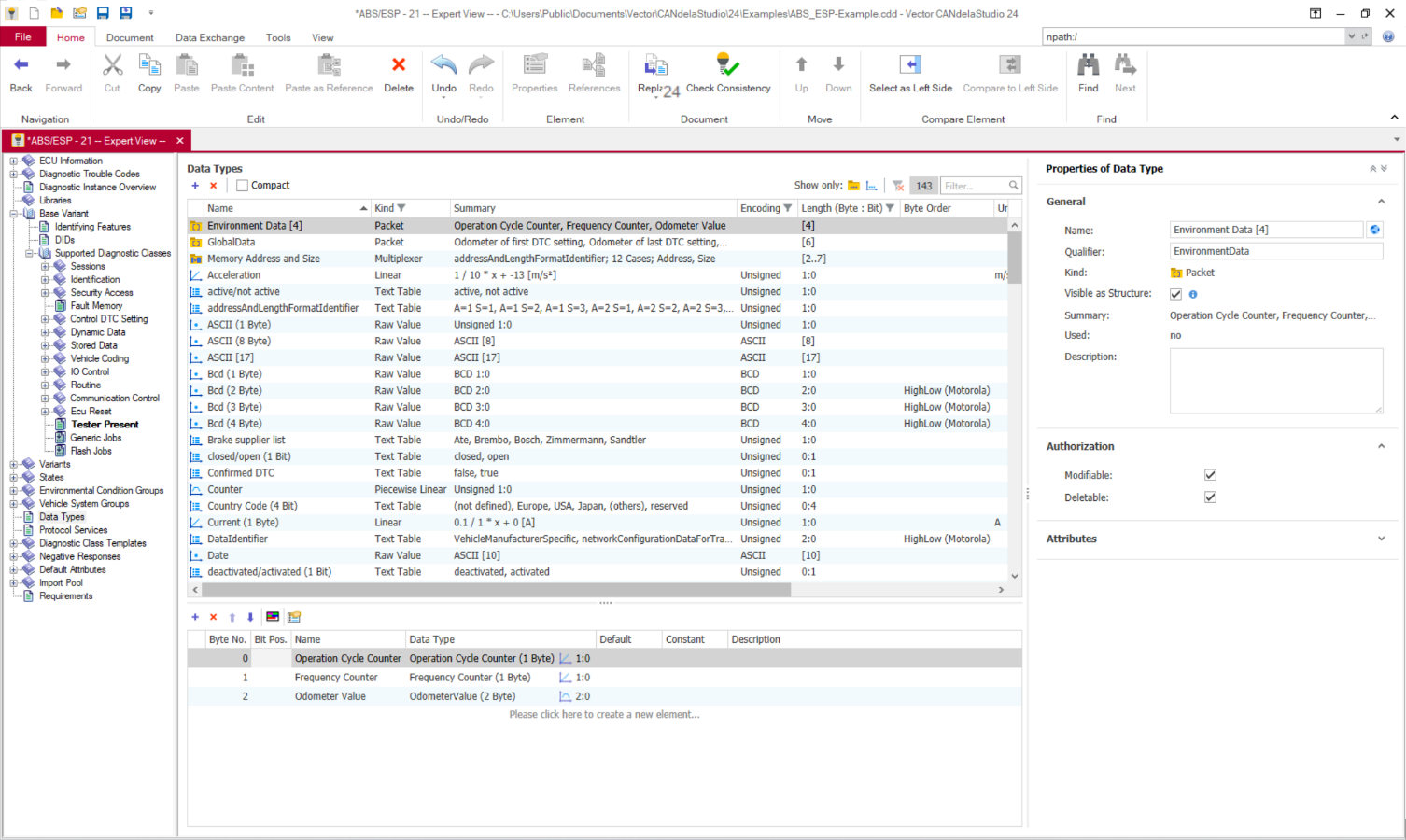Click the info icon beside Visible as Structure
This screenshot has height=840, width=1406.
click(x=1193, y=294)
